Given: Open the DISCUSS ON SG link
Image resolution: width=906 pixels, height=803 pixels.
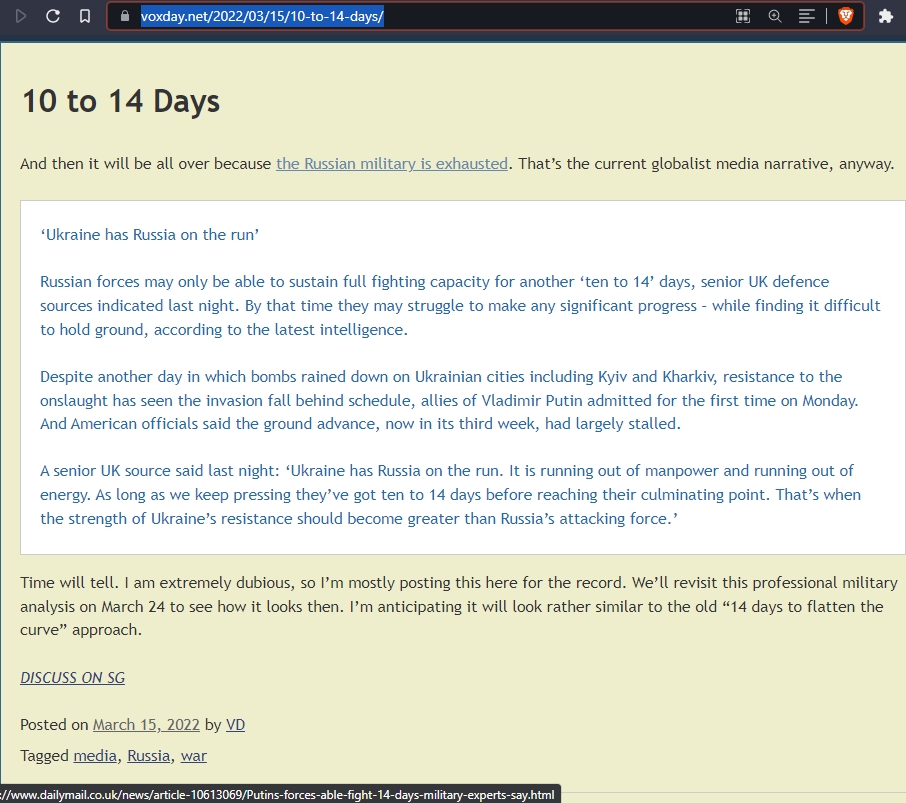Looking at the screenshot, I should point(72,678).
